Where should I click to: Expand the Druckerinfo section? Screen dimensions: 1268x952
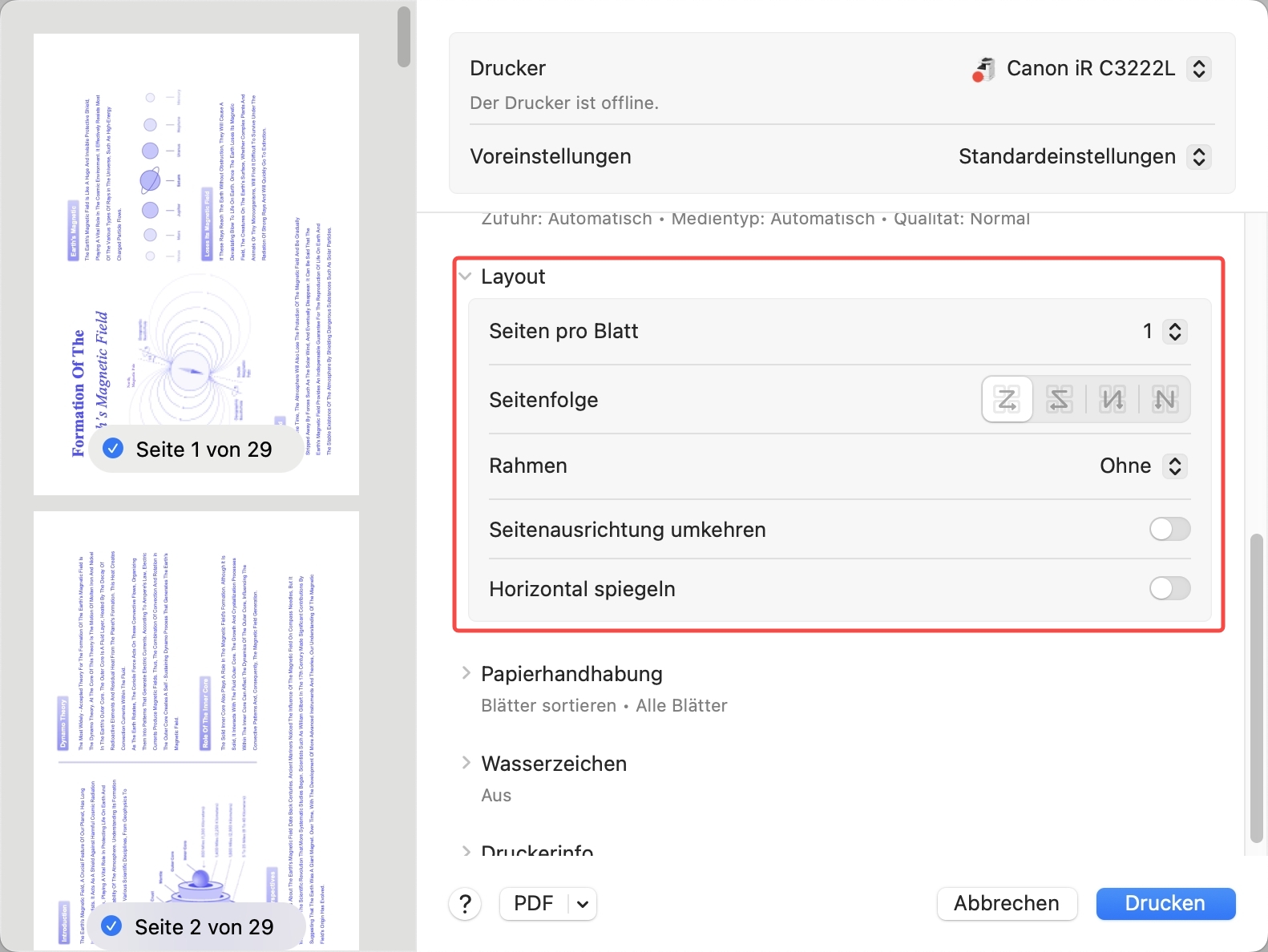[x=466, y=851]
